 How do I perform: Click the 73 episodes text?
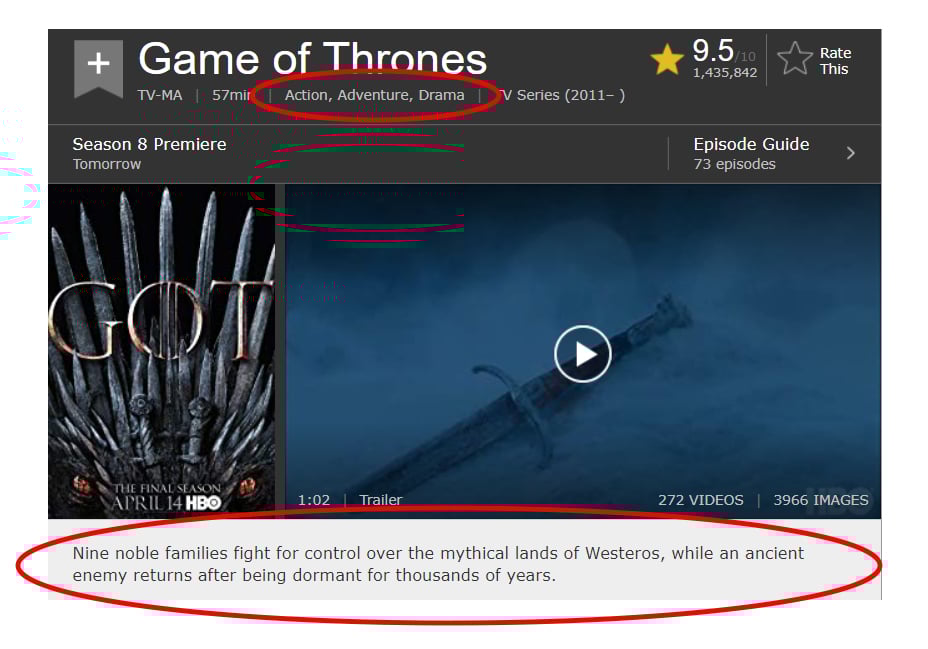(734, 164)
